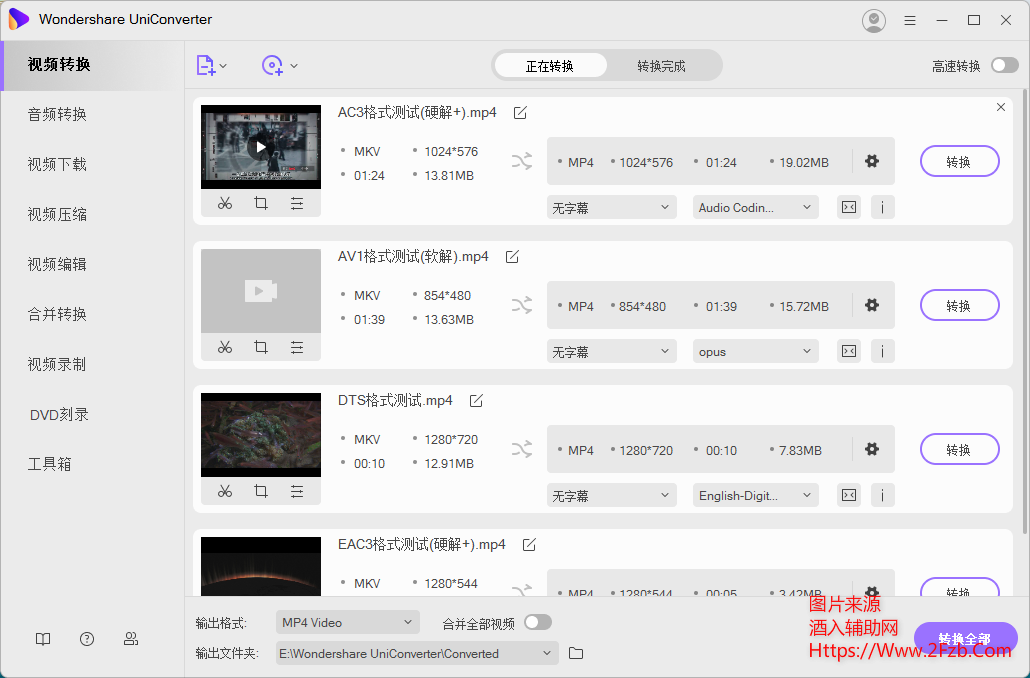The width and height of the screenshot is (1030, 678).
Task: Open 视频压缩 in sidebar
Action: pos(57,214)
